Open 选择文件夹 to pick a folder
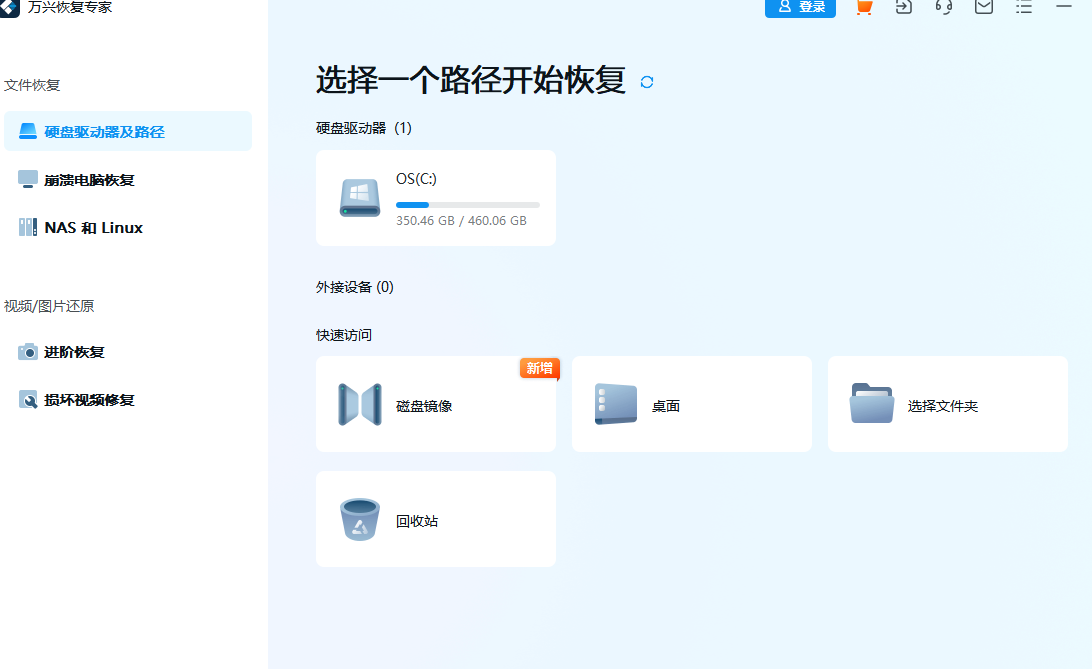The height and width of the screenshot is (669, 1092). pyautogui.click(x=947, y=404)
